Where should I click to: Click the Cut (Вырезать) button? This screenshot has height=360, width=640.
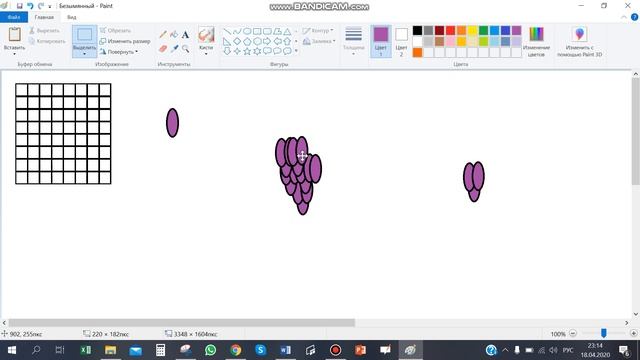tap(44, 31)
